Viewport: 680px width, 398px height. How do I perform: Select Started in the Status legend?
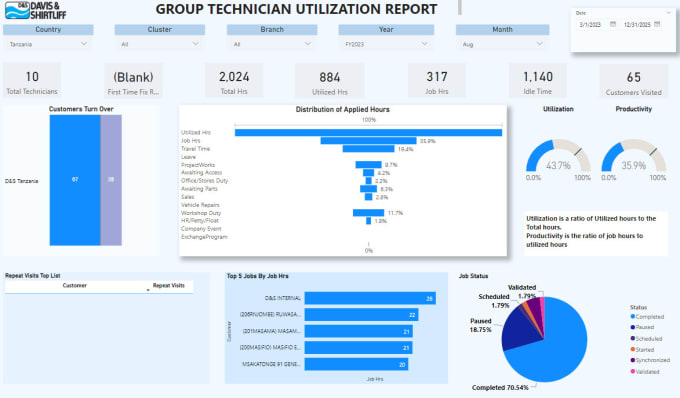click(x=642, y=349)
